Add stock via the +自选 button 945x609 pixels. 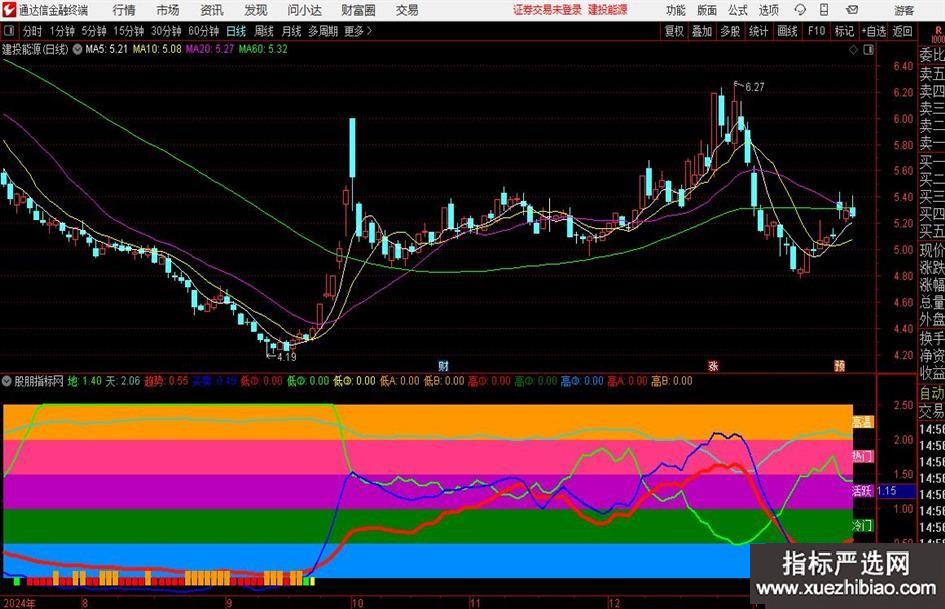point(874,31)
